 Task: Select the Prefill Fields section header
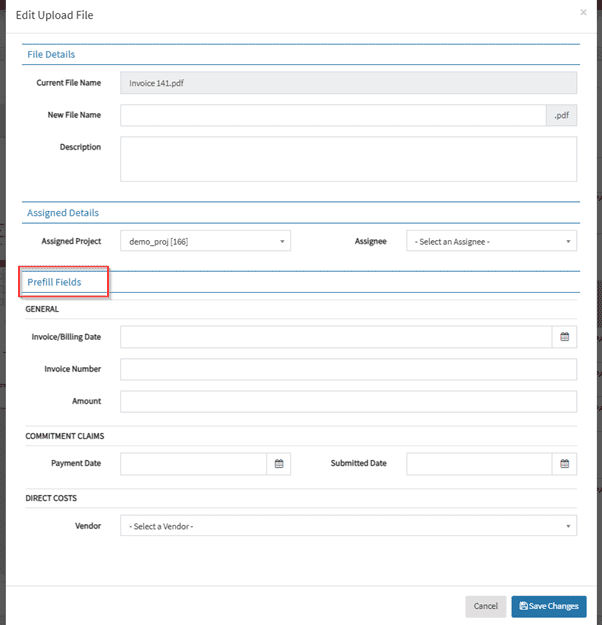(54, 283)
